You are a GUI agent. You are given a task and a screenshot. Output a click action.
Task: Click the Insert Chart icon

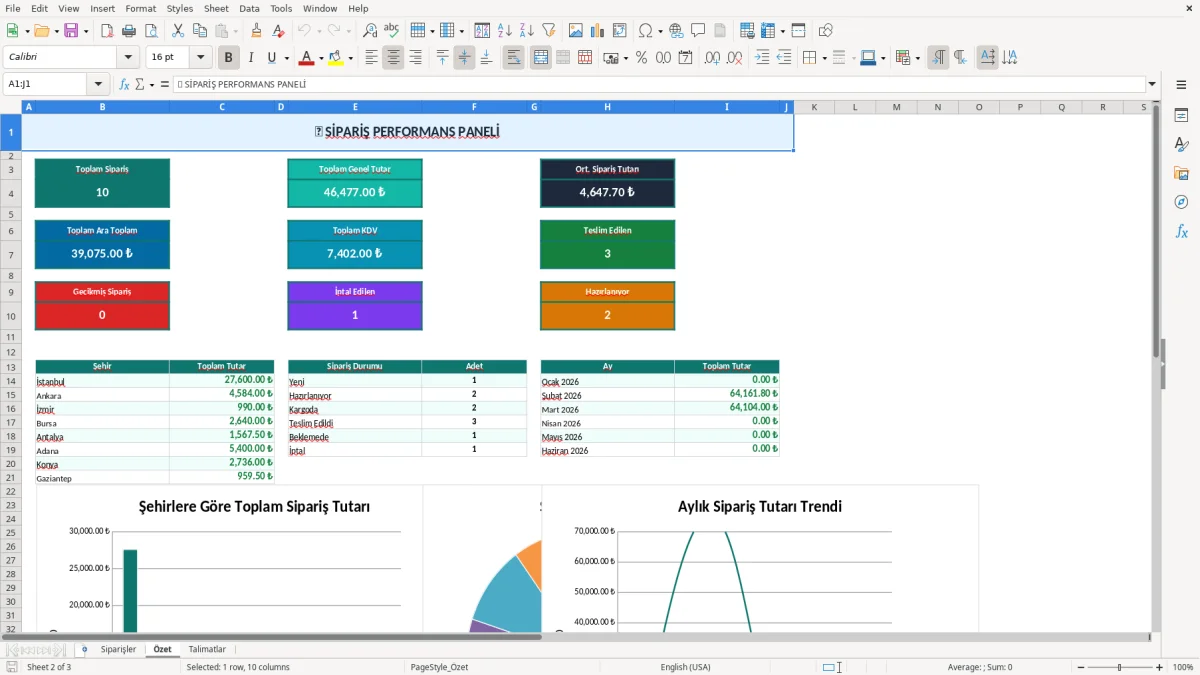(598, 31)
